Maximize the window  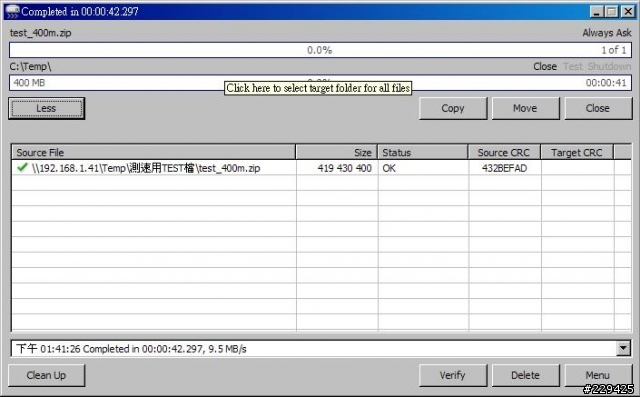click(611, 11)
